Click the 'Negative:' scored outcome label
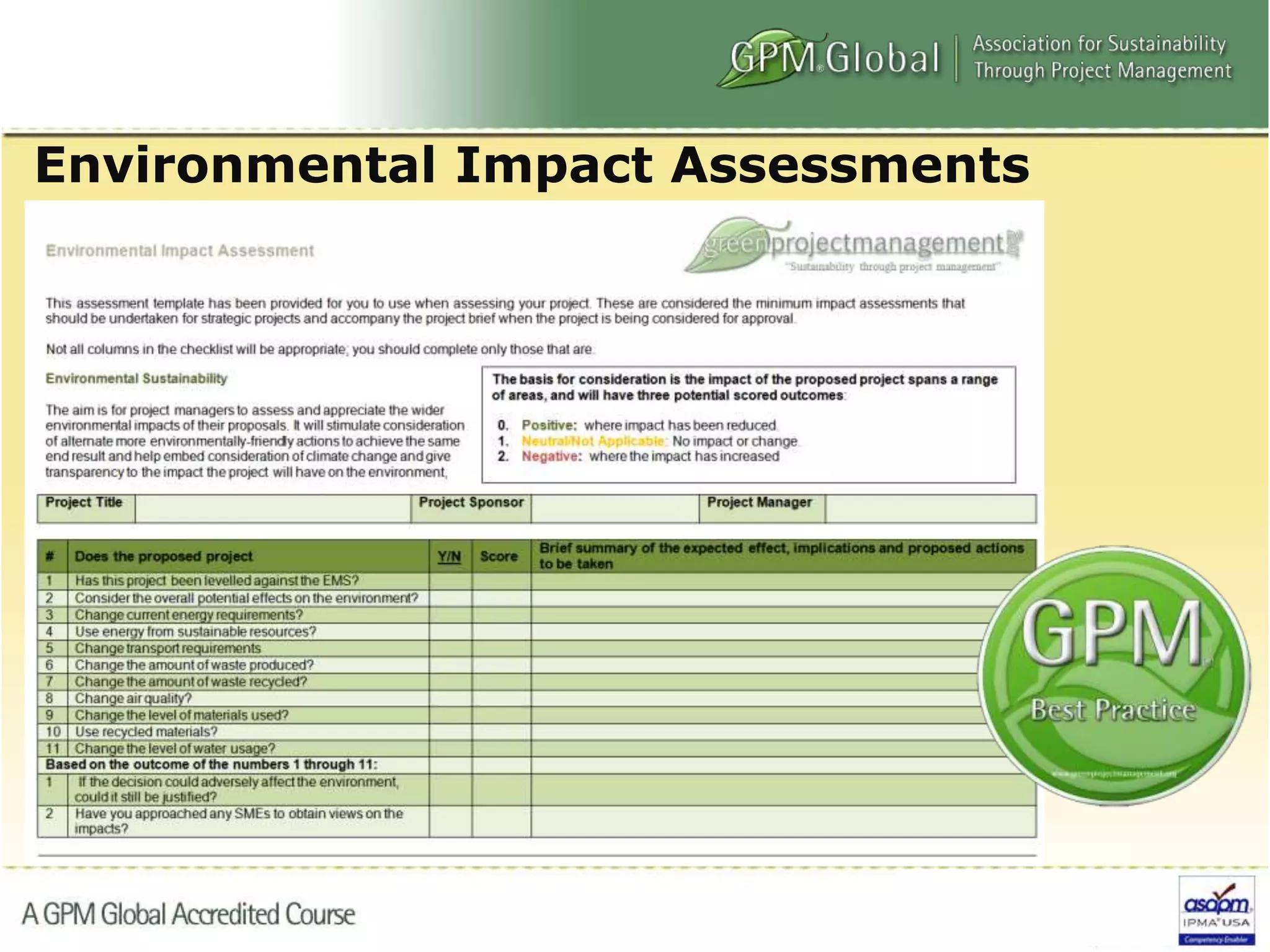The image size is (1270, 952). 551,457
